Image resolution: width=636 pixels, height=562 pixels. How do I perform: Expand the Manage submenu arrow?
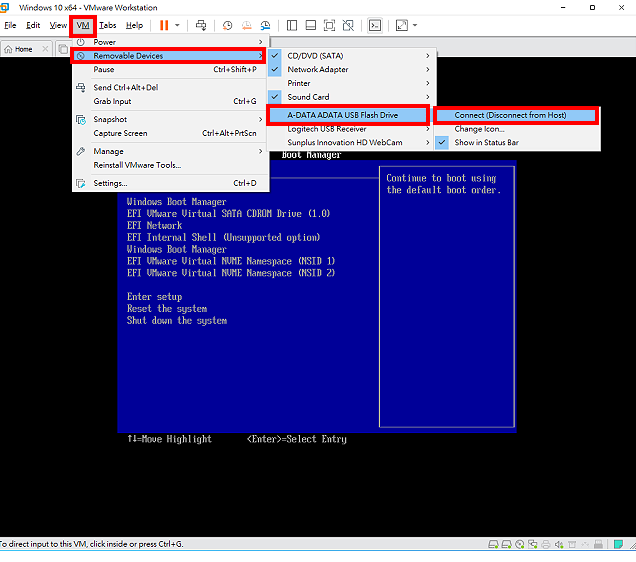[x=260, y=151]
